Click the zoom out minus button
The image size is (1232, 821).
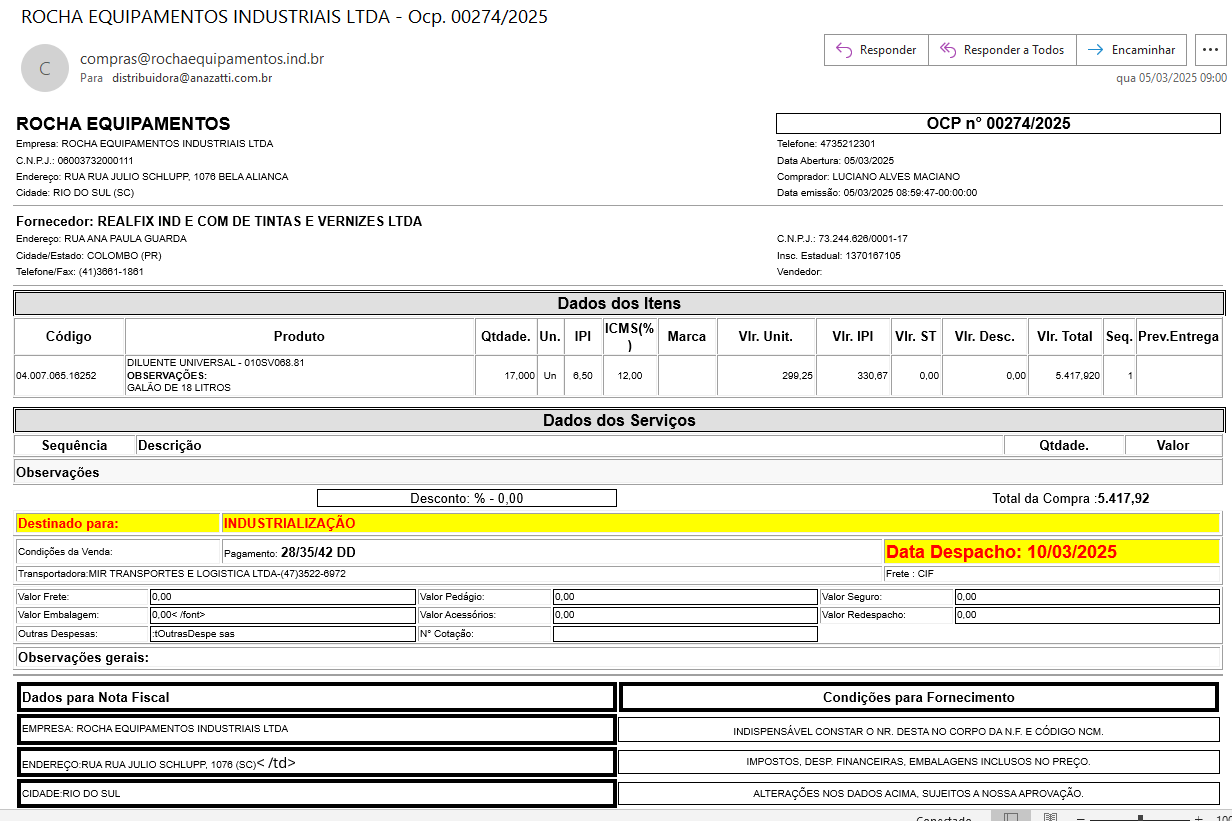tap(1083, 818)
